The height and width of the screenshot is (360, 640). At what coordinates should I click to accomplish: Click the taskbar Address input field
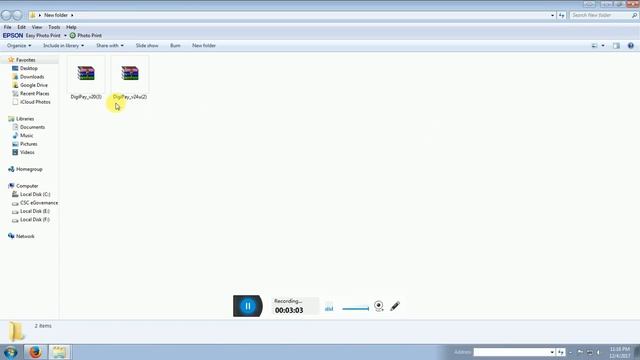(x=511, y=352)
